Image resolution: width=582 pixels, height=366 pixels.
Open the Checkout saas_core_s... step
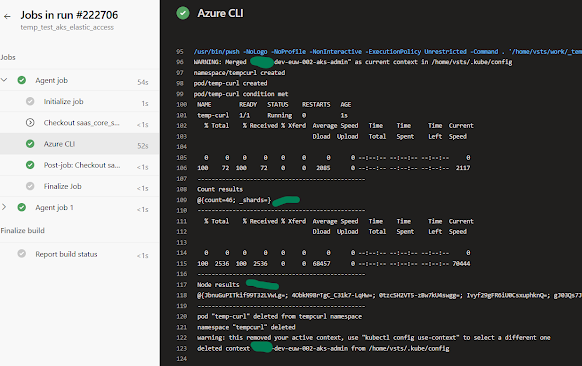click(80, 122)
